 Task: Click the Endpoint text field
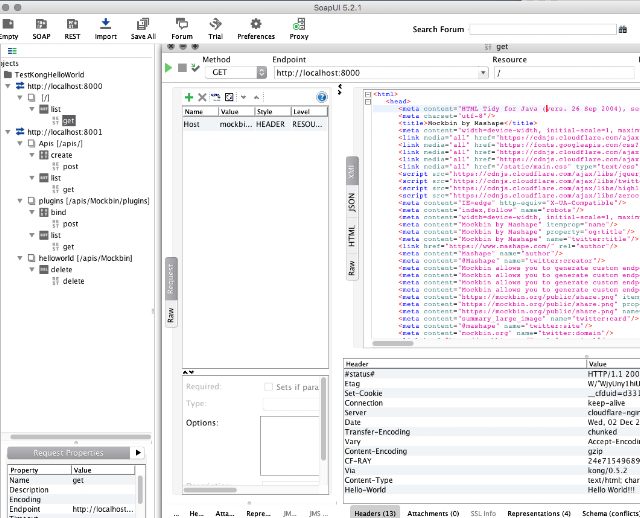tap(376, 73)
